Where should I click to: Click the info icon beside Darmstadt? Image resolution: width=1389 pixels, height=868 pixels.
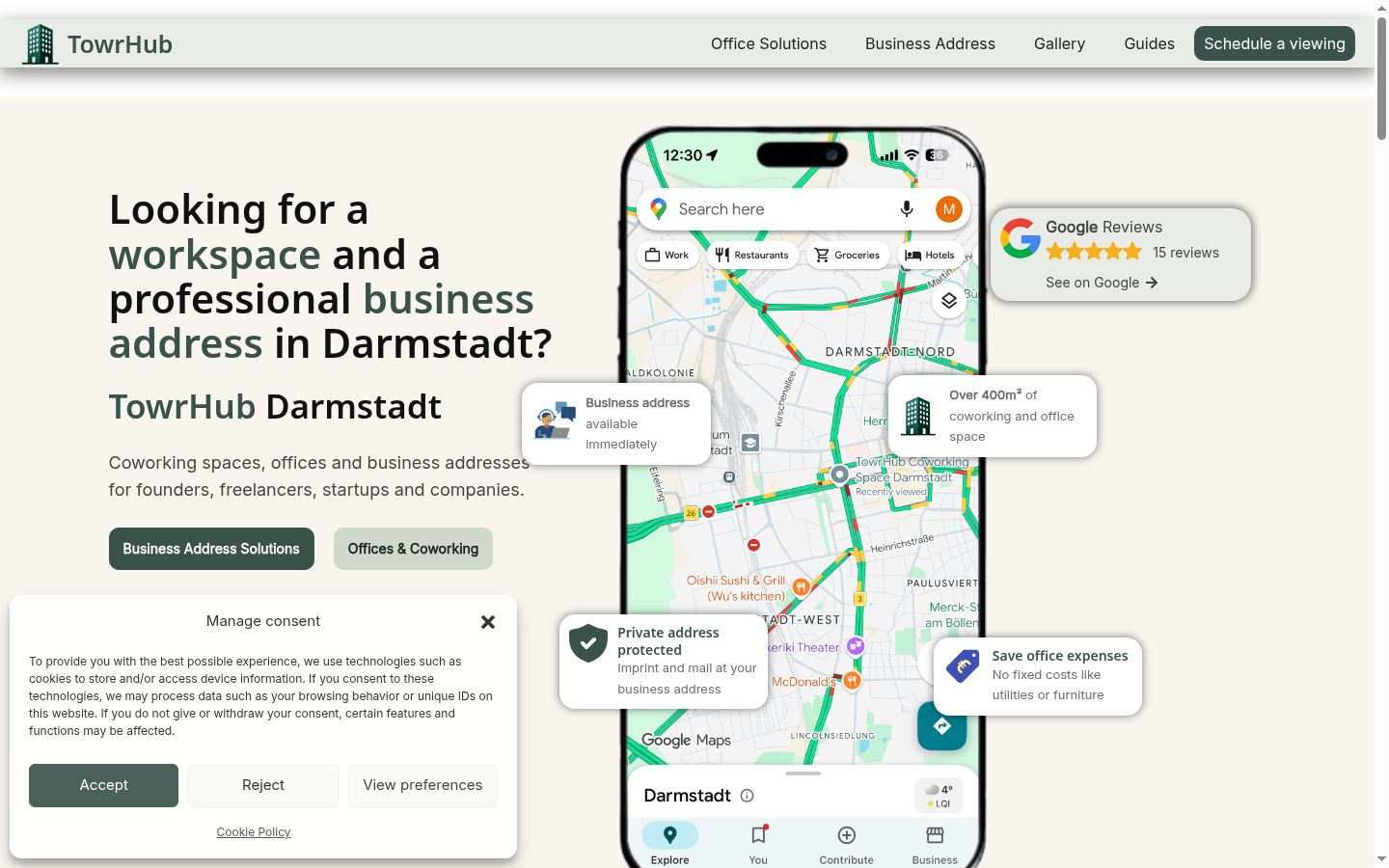click(747, 796)
